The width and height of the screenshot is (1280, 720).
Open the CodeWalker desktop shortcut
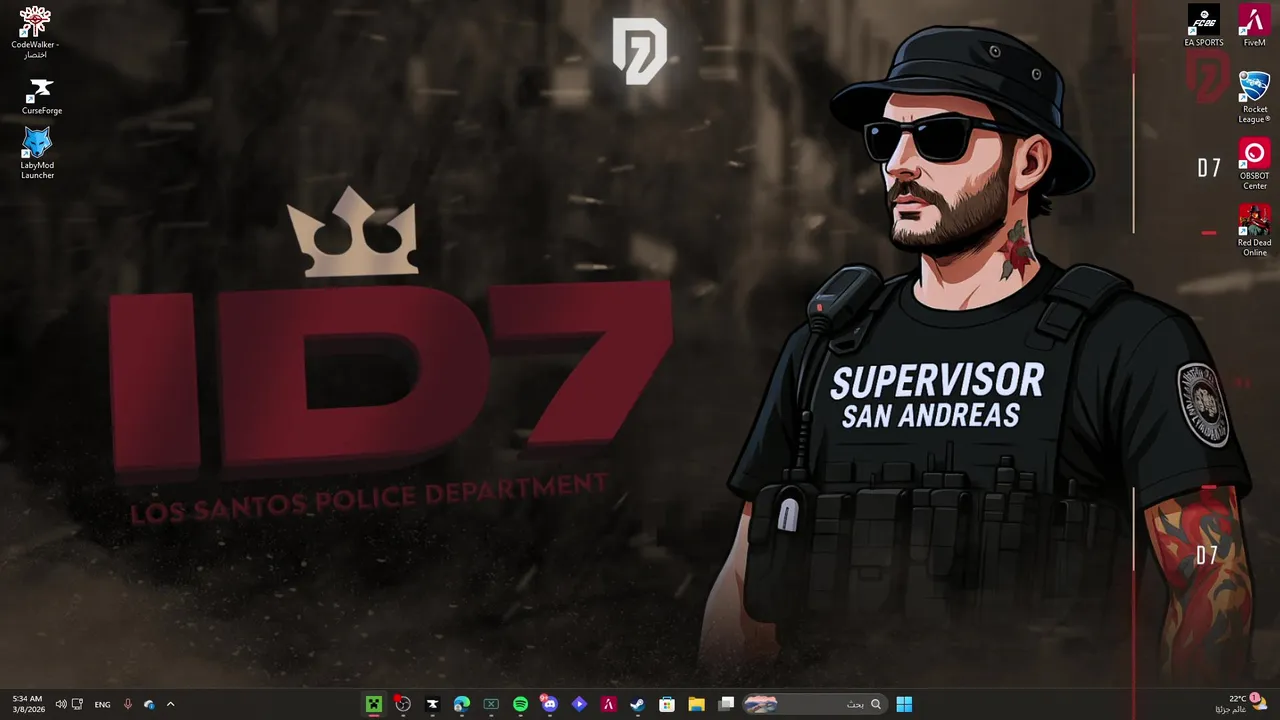35,32
